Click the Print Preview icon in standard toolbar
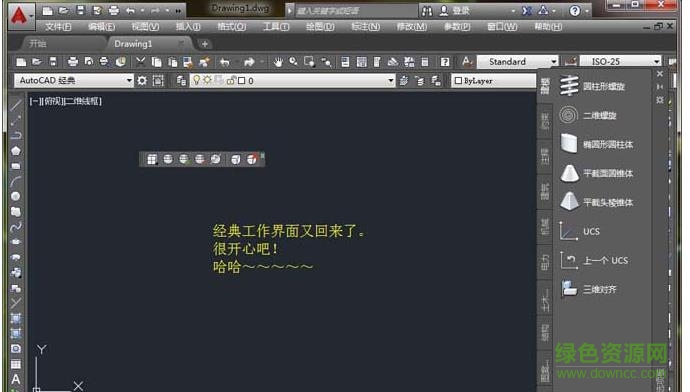The width and height of the screenshot is (690, 392). click(89, 62)
